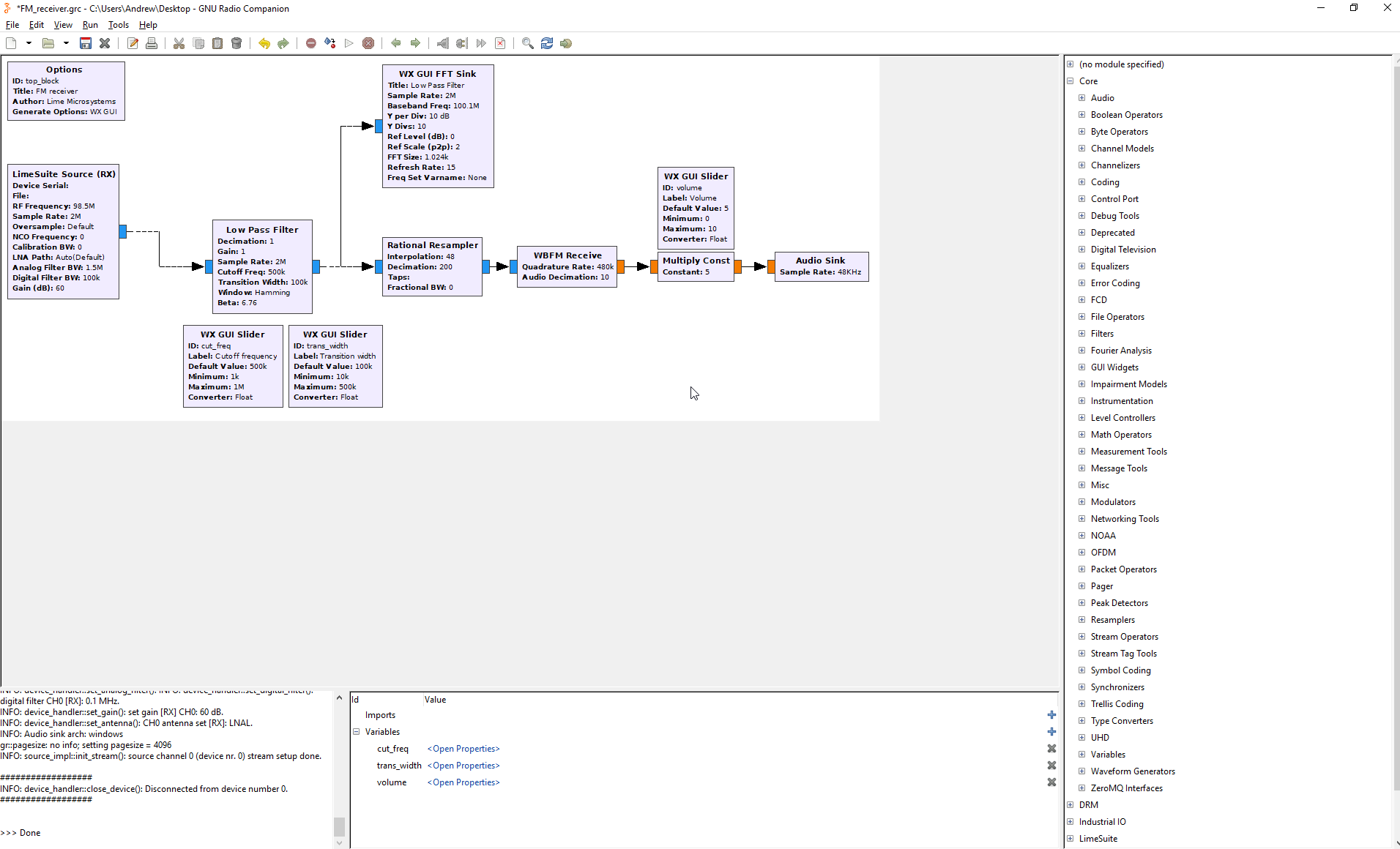The width and height of the screenshot is (1400, 849).
Task: Open the Tools menu
Action: click(118, 25)
